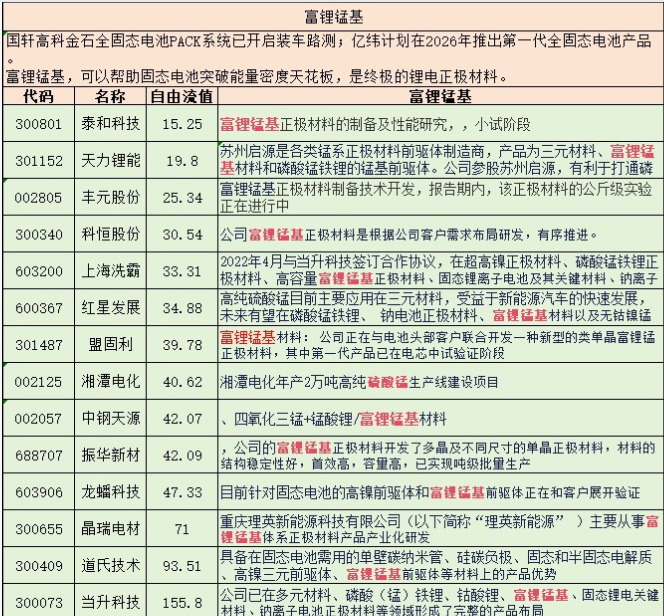
Task: Select stock code cell 300801
Action: point(39,124)
